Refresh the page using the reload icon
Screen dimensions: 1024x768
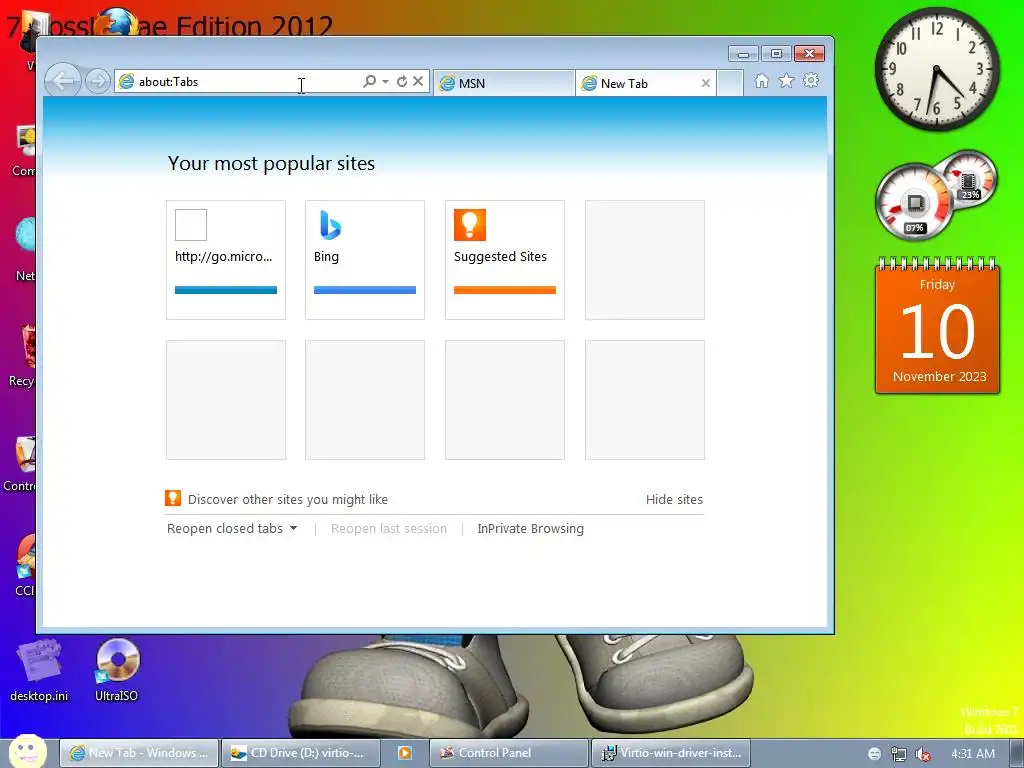click(402, 81)
